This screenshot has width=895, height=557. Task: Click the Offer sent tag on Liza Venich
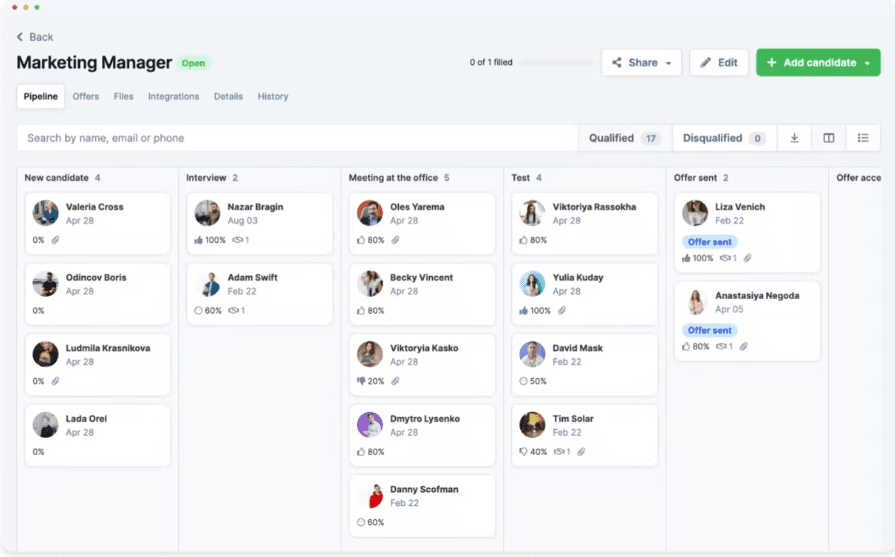[710, 242]
